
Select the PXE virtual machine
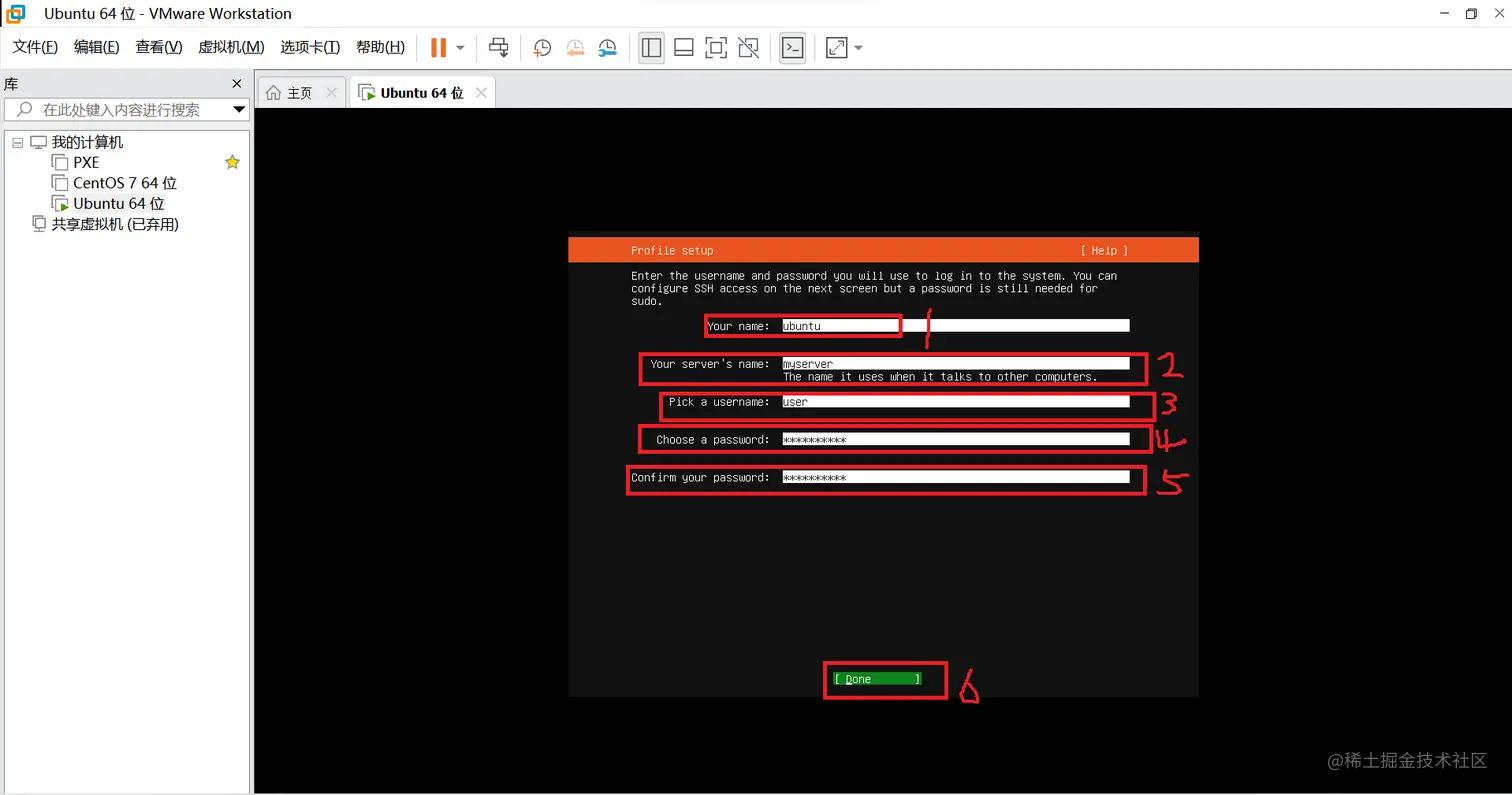86,162
